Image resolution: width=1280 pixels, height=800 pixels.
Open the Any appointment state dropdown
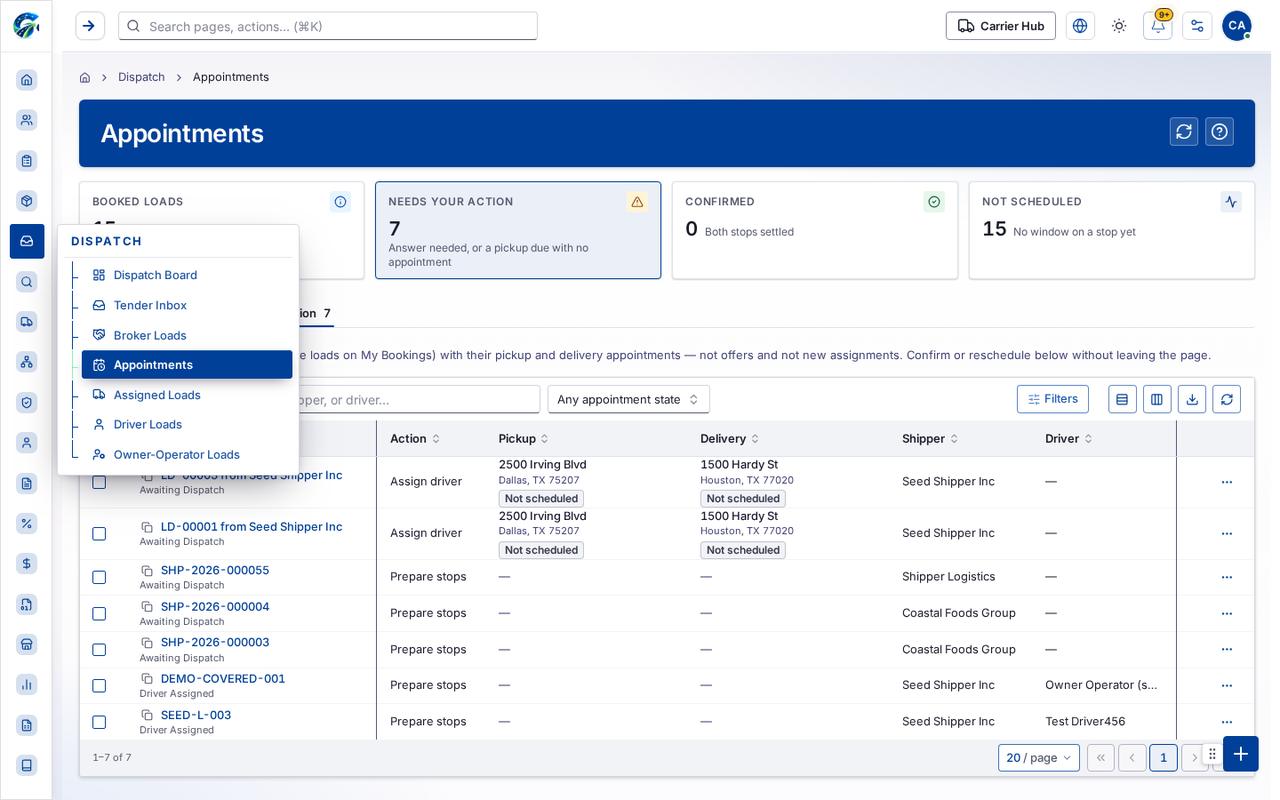[x=629, y=399]
